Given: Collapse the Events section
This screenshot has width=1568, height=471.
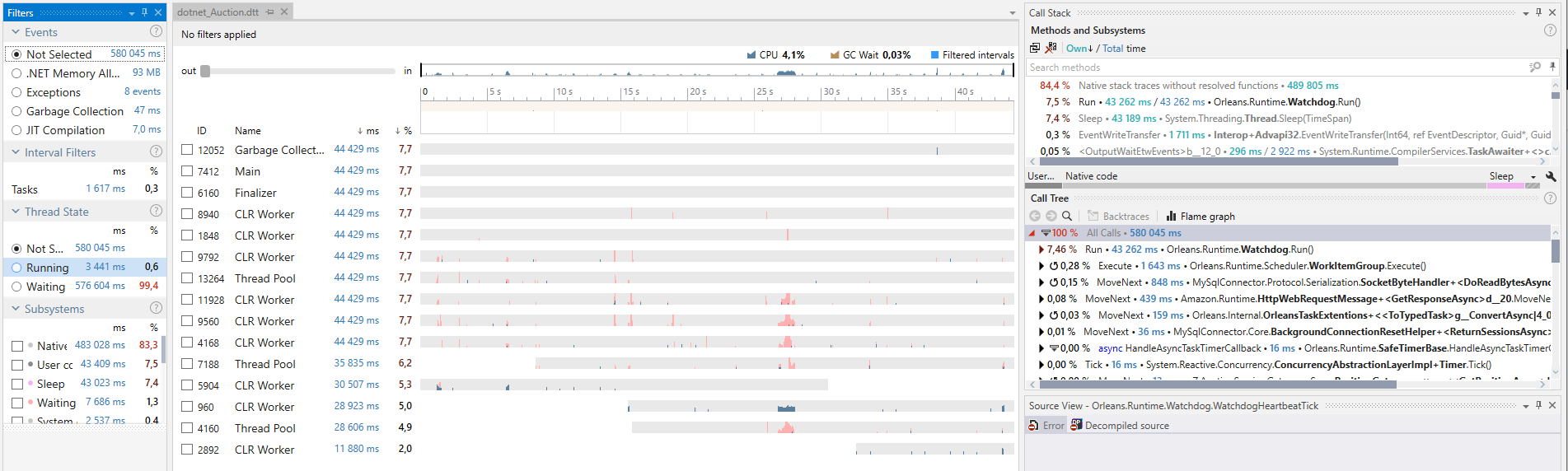Looking at the screenshot, I should pos(15,31).
